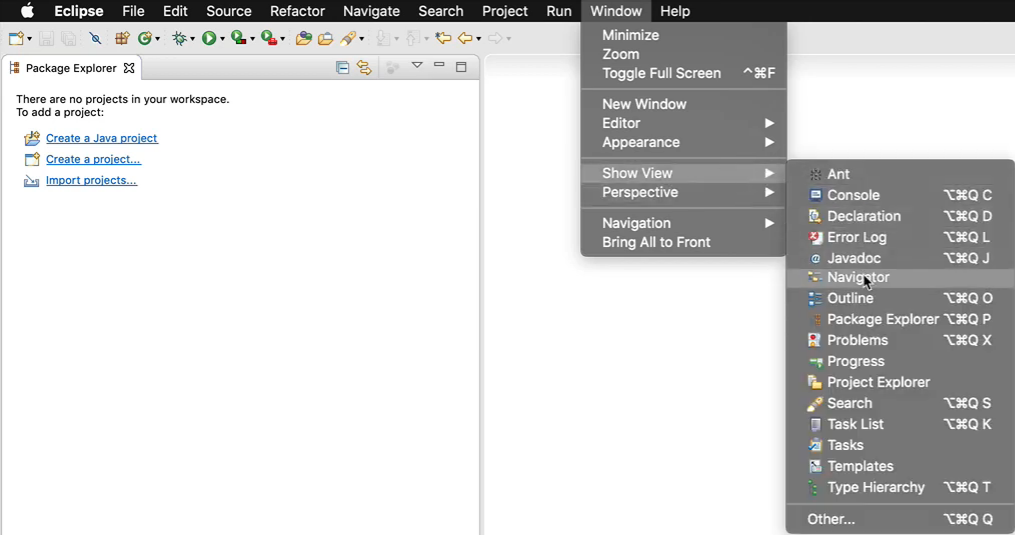The image size is (1015, 535).
Task: Open the Help menu
Action: pyautogui.click(x=675, y=11)
